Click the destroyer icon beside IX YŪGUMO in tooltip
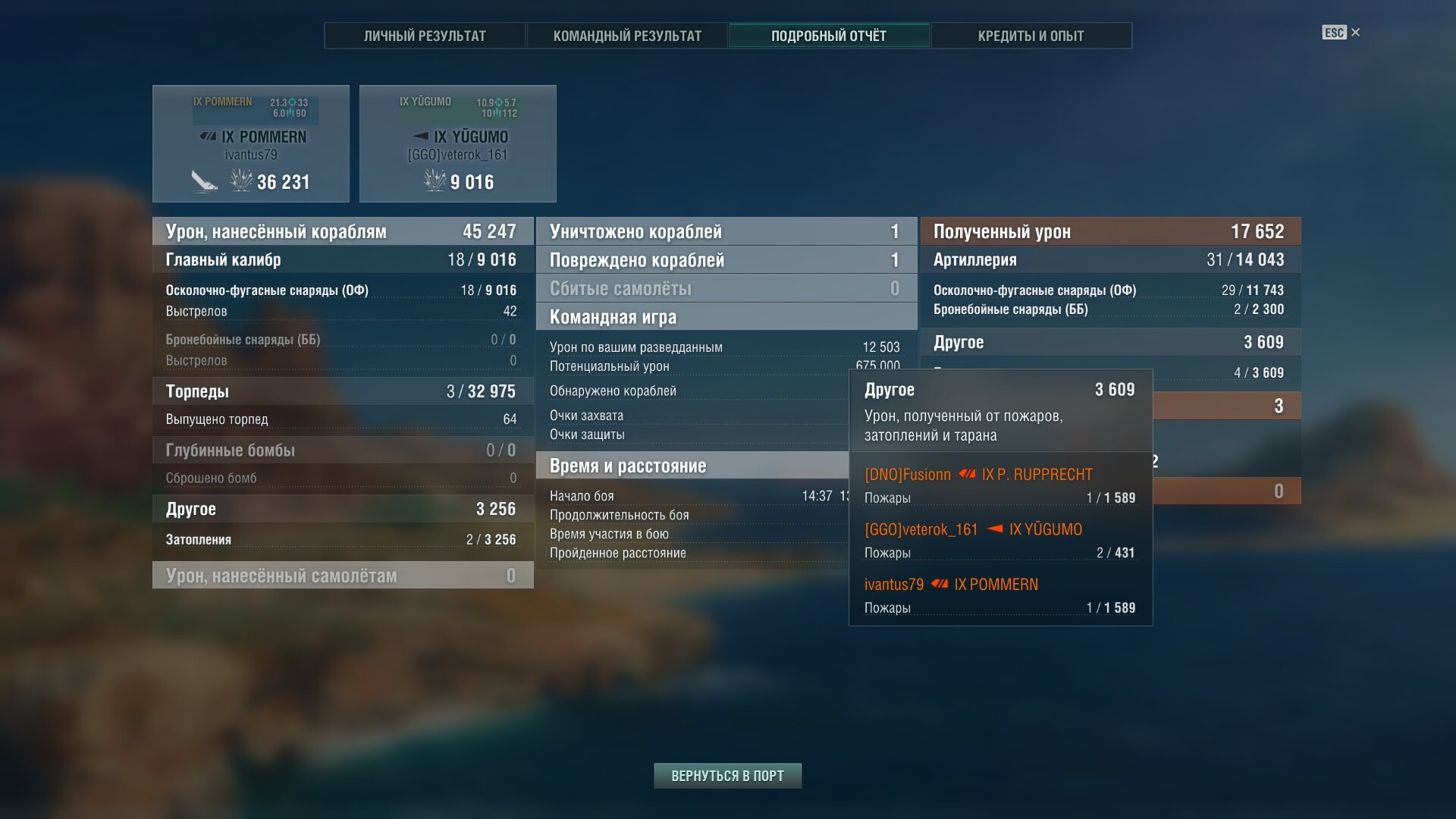 coord(994,529)
